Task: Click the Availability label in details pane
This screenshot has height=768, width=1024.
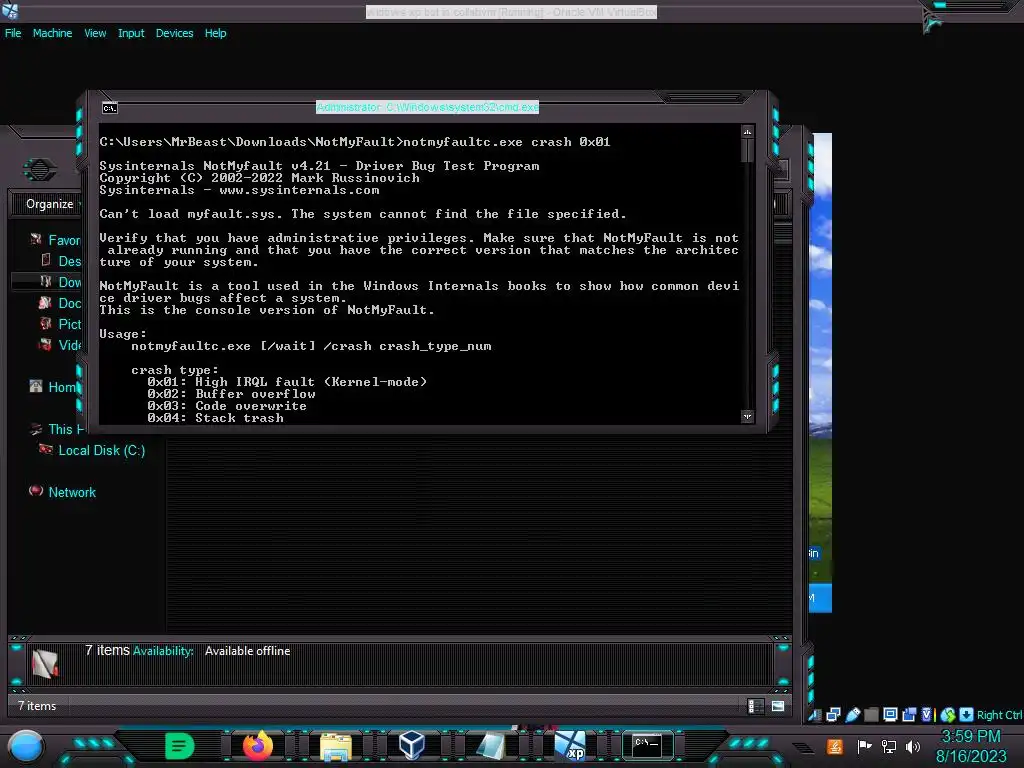Action: (x=163, y=651)
